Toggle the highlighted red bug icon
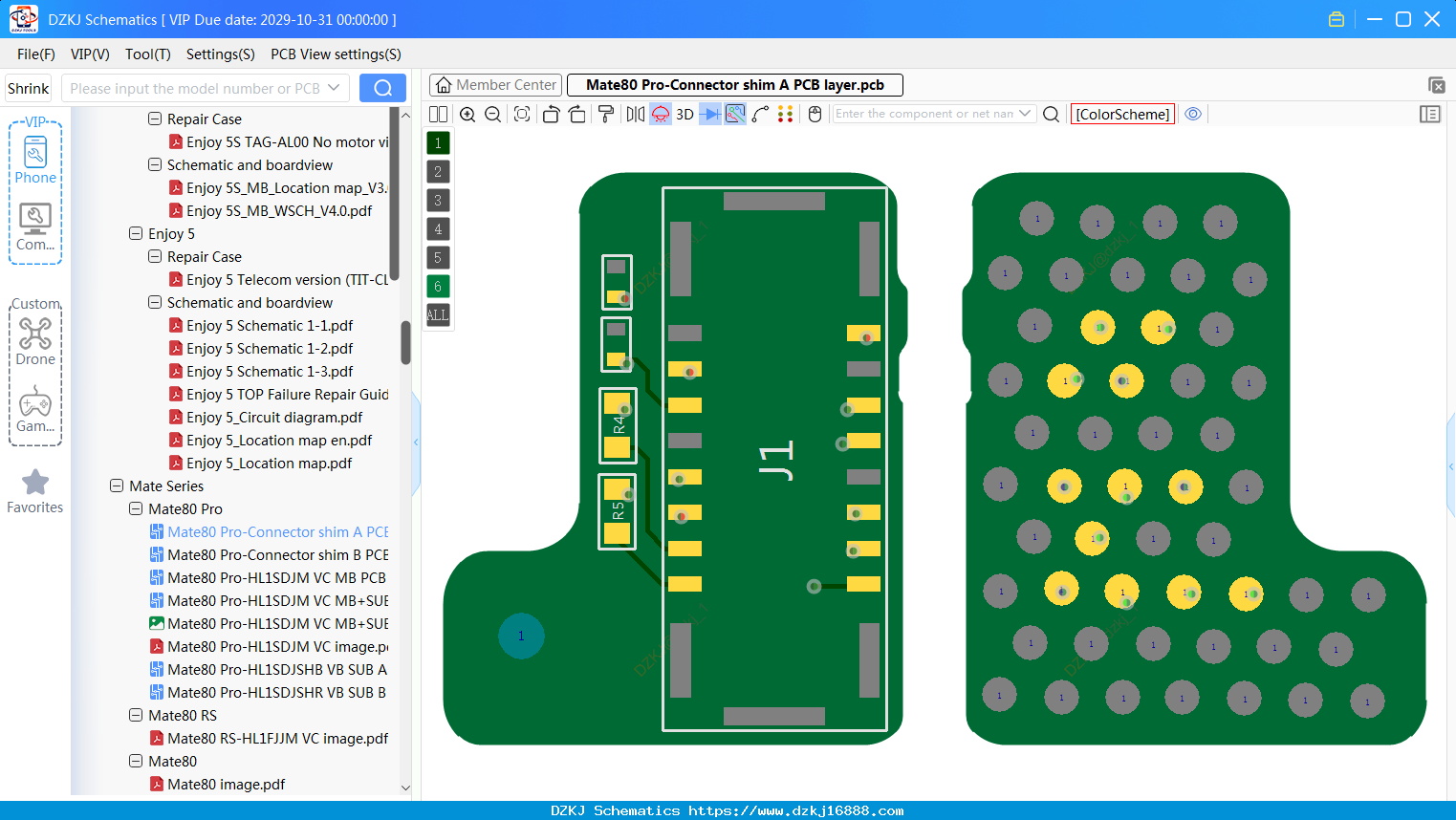Screen dimensions: 1456x820 pyautogui.click(x=661, y=115)
